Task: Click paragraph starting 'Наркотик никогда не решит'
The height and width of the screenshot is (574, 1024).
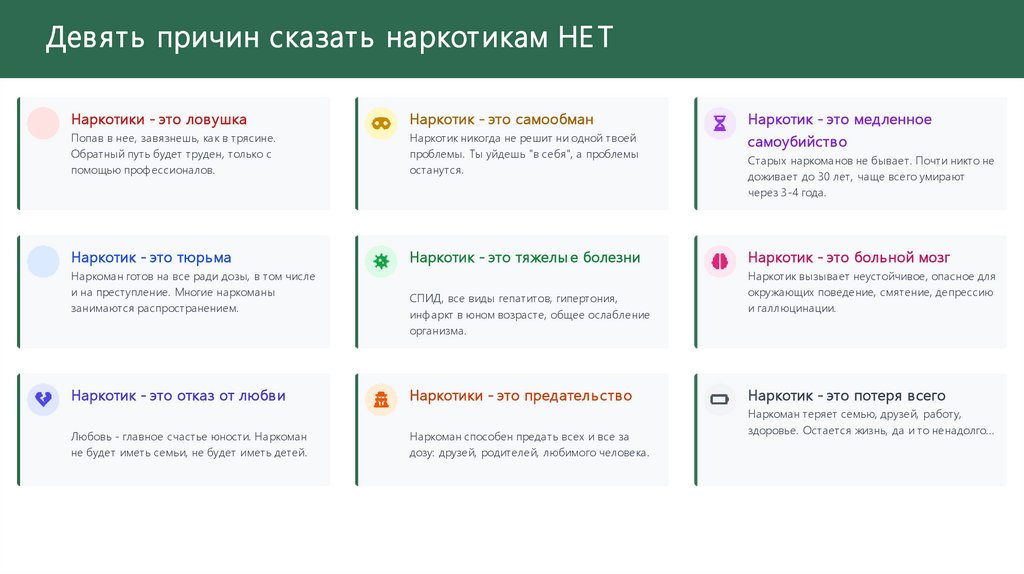Action: pos(524,154)
